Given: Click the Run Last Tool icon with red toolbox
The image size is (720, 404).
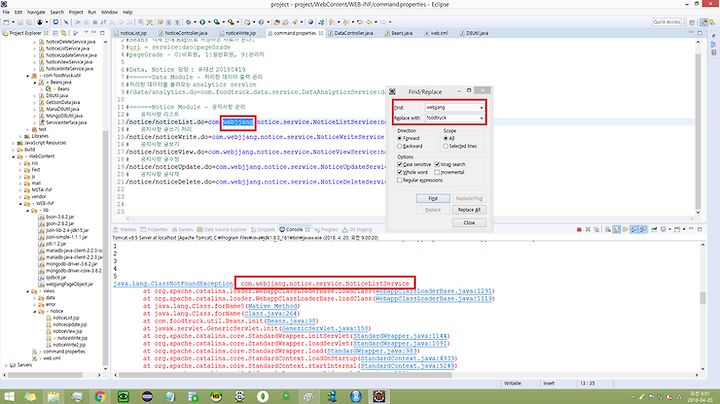Looking at the screenshot, I should coord(231,22).
